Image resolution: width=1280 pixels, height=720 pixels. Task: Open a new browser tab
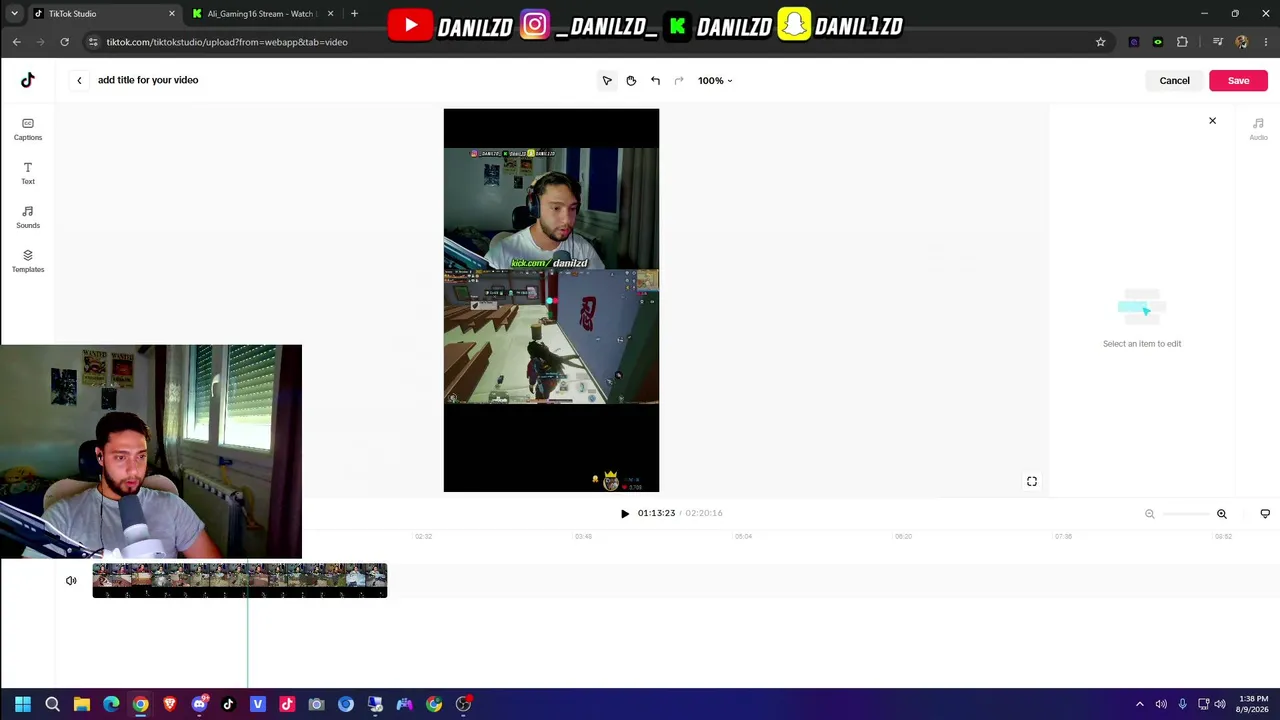click(354, 14)
